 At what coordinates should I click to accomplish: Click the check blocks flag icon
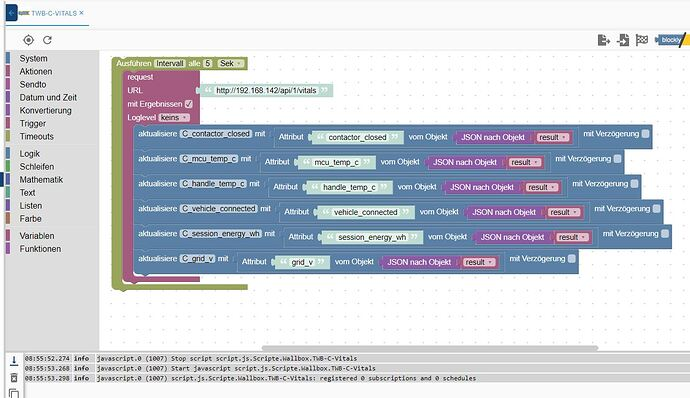tap(642, 40)
